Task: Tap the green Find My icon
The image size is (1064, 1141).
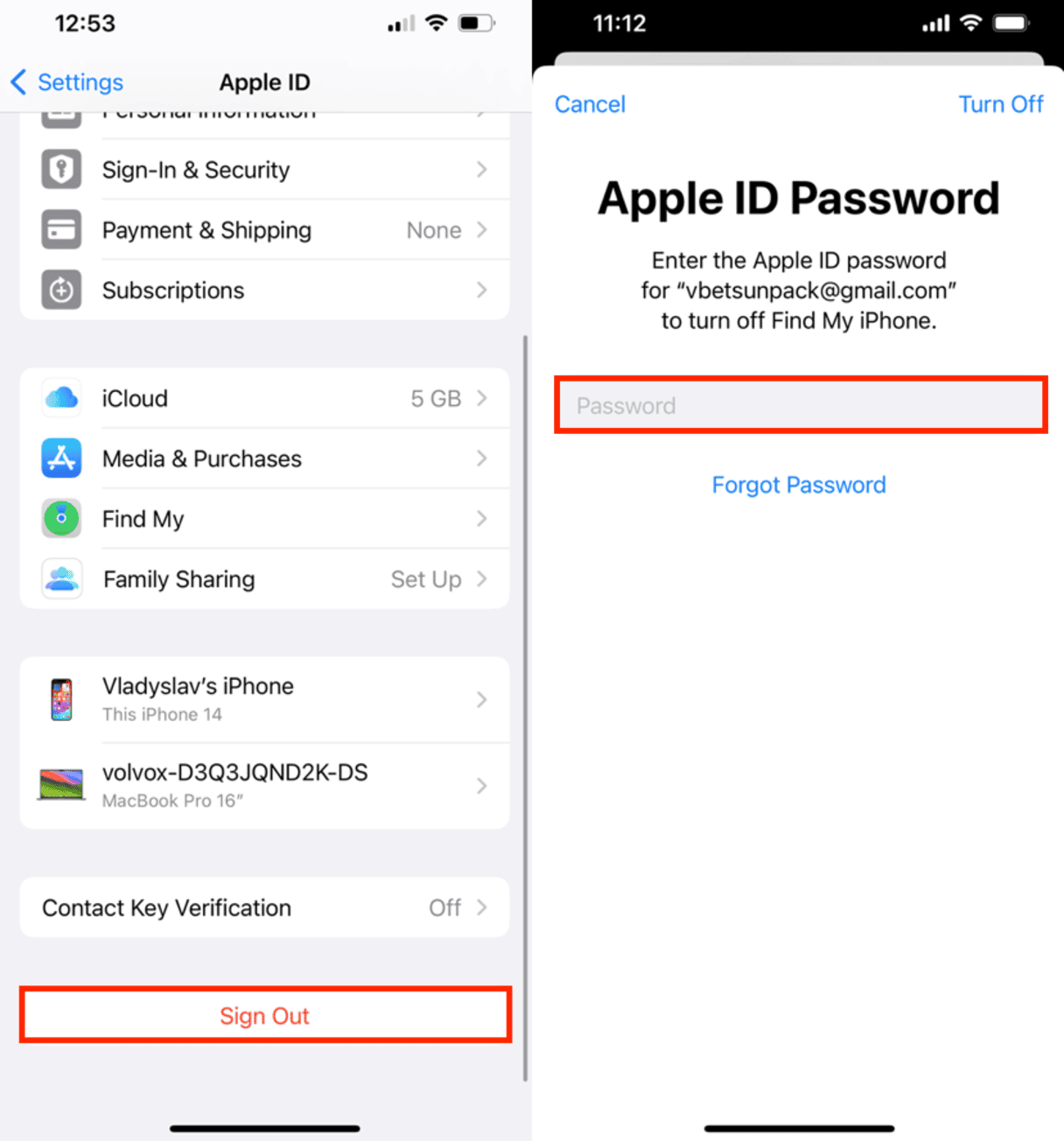Action: (61, 519)
